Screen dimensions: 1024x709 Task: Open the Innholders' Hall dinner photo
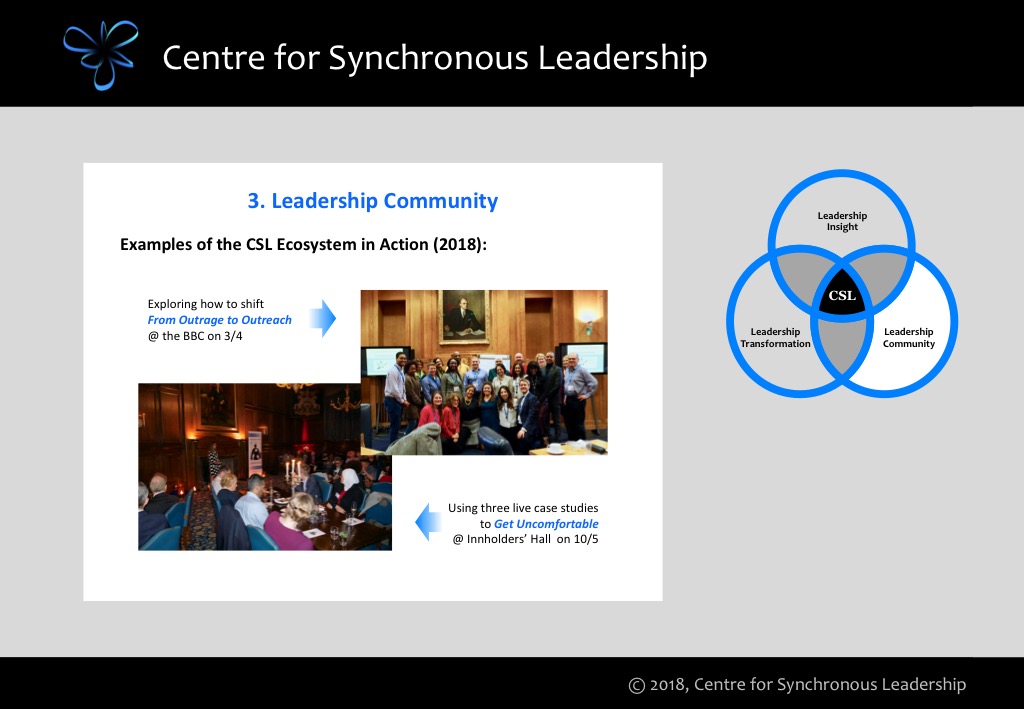tap(264, 467)
